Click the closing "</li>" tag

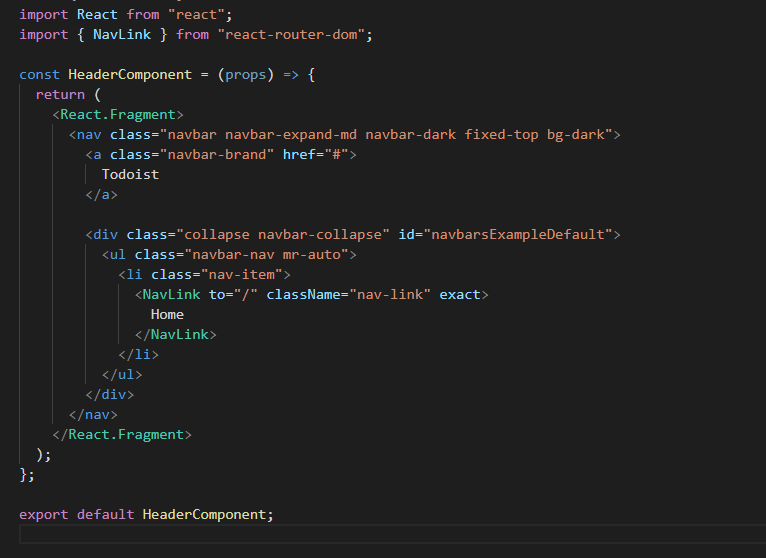coord(138,355)
